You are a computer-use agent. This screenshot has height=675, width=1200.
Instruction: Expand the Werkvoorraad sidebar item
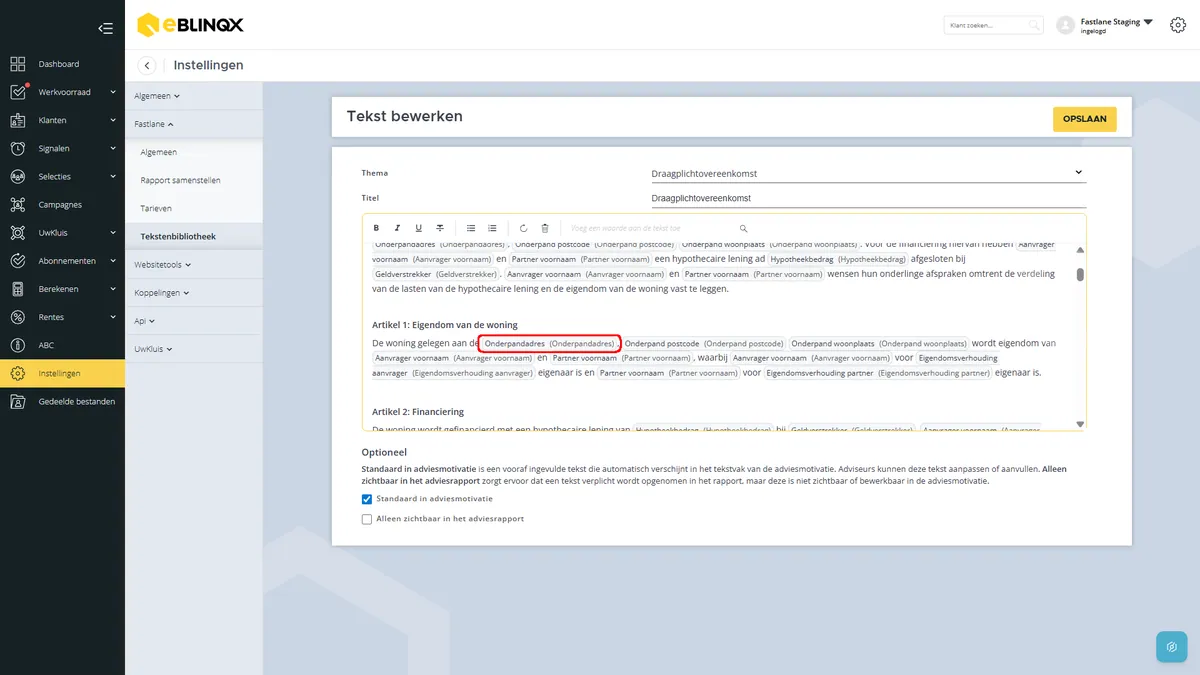point(62,92)
